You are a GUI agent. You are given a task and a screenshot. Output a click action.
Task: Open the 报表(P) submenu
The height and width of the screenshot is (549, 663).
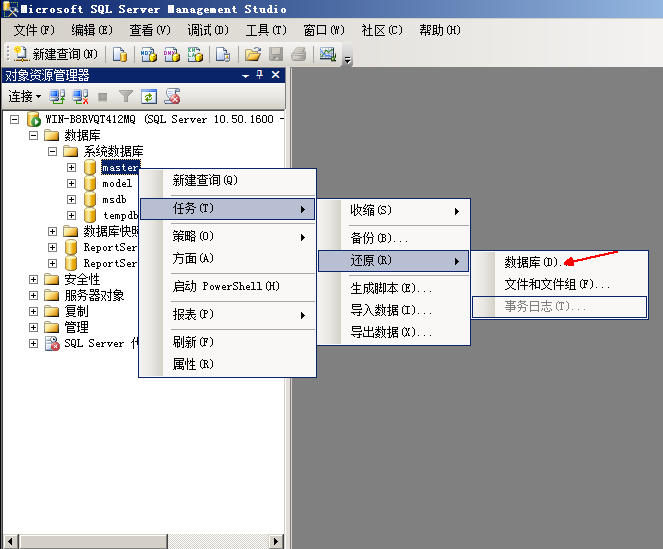point(228,315)
